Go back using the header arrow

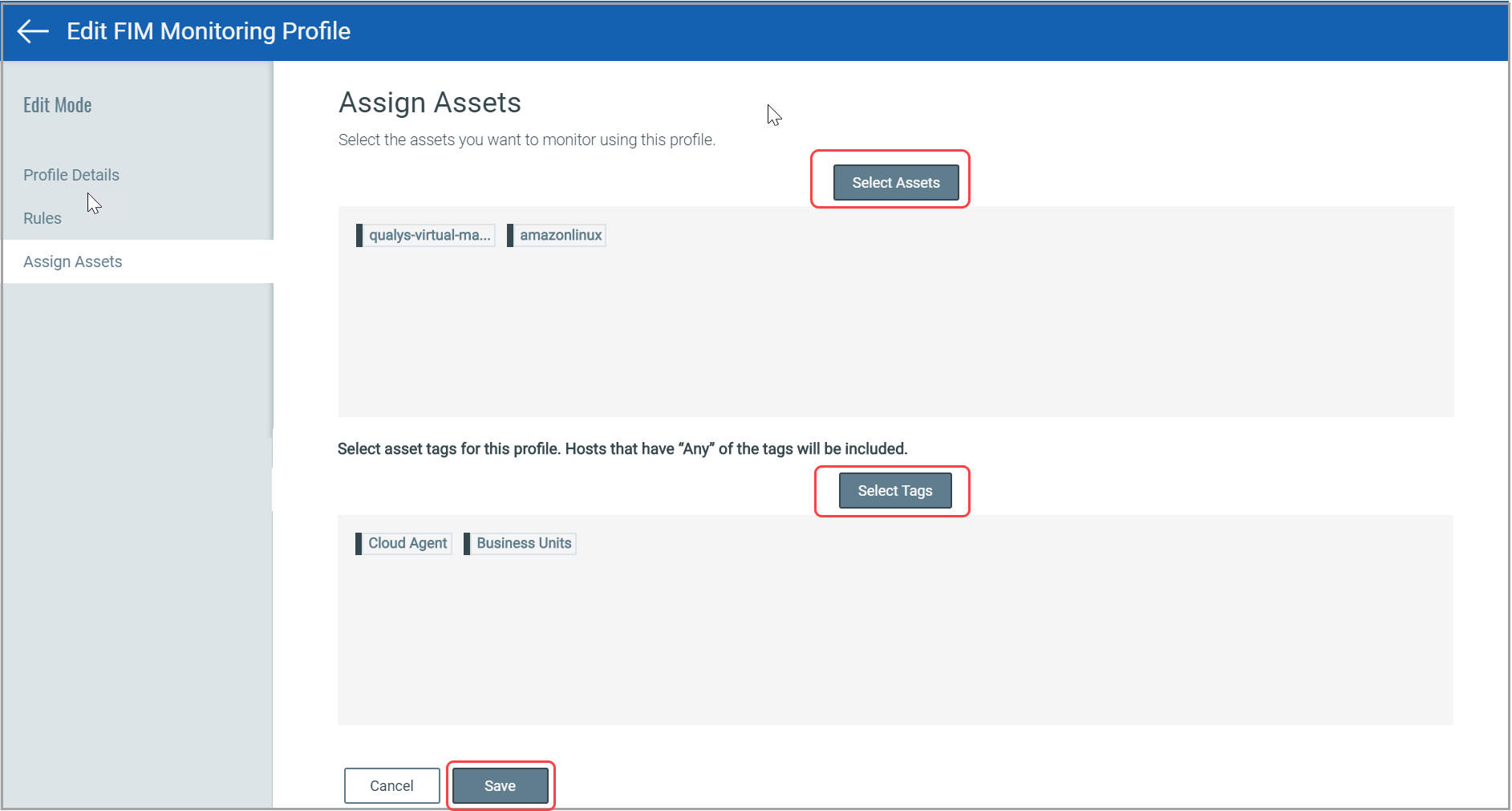click(33, 31)
